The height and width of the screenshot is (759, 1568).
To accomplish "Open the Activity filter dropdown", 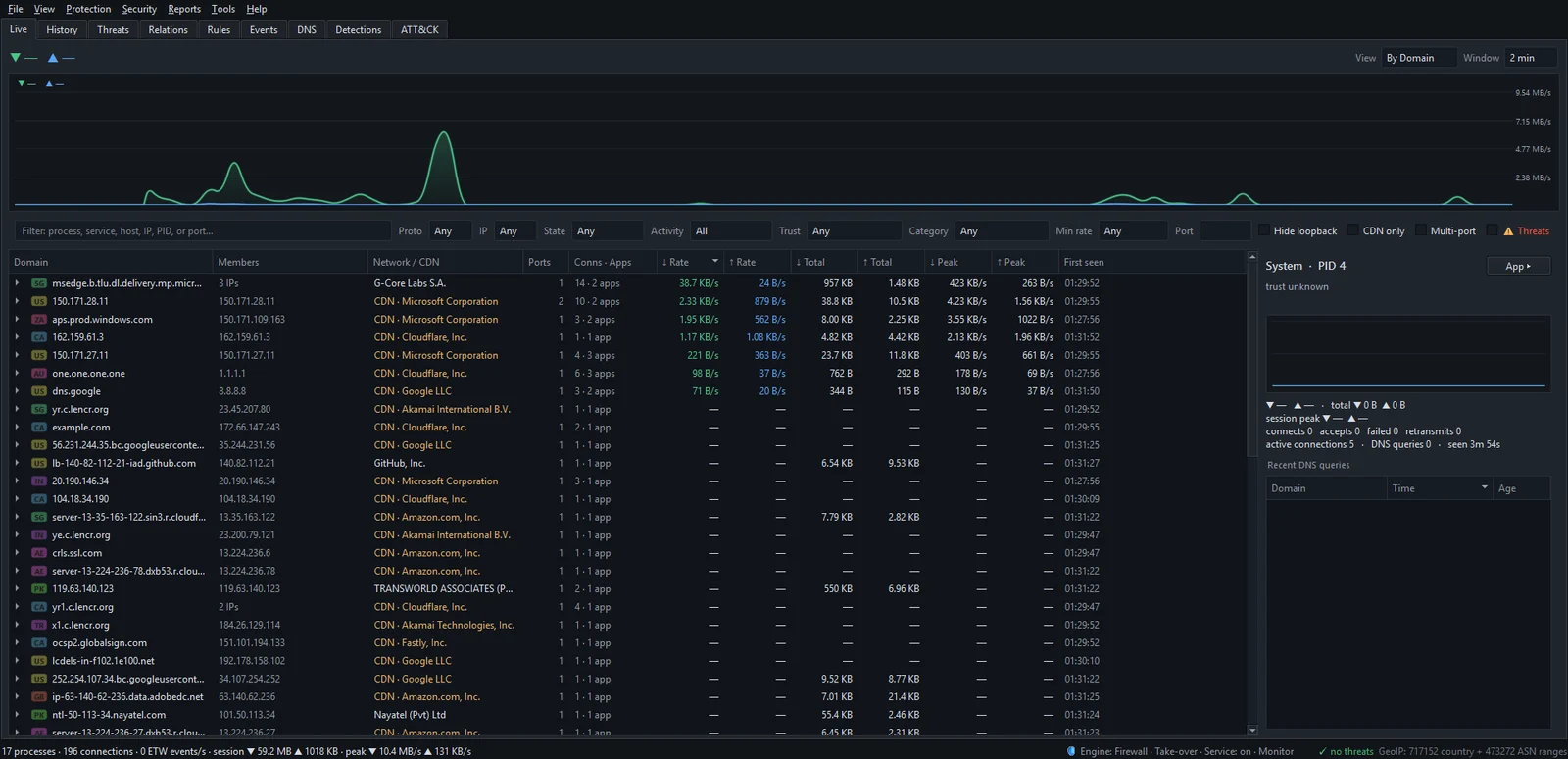I will click(730, 231).
